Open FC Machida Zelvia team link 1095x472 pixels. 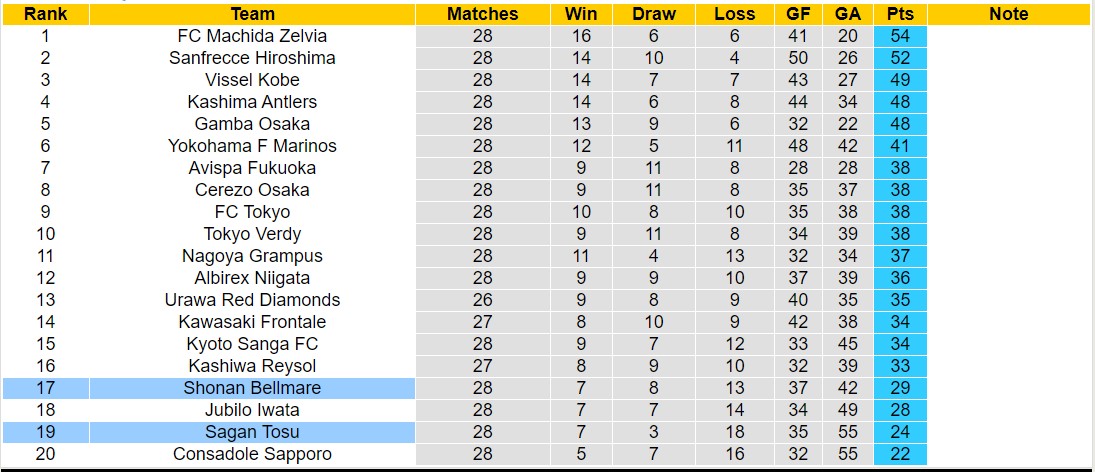coord(252,36)
